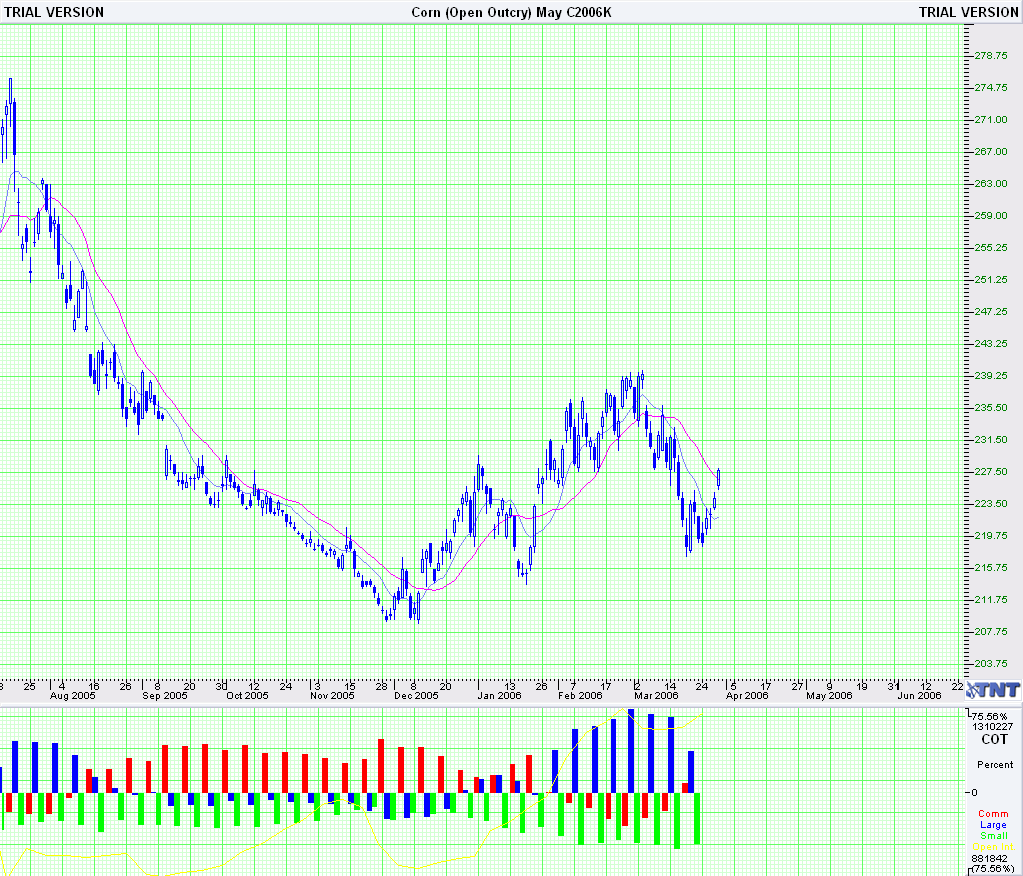Image resolution: width=1023 pixels, height=876 pixels.
Task: Select the 227.50 price level
Action: tap(991, 471)
